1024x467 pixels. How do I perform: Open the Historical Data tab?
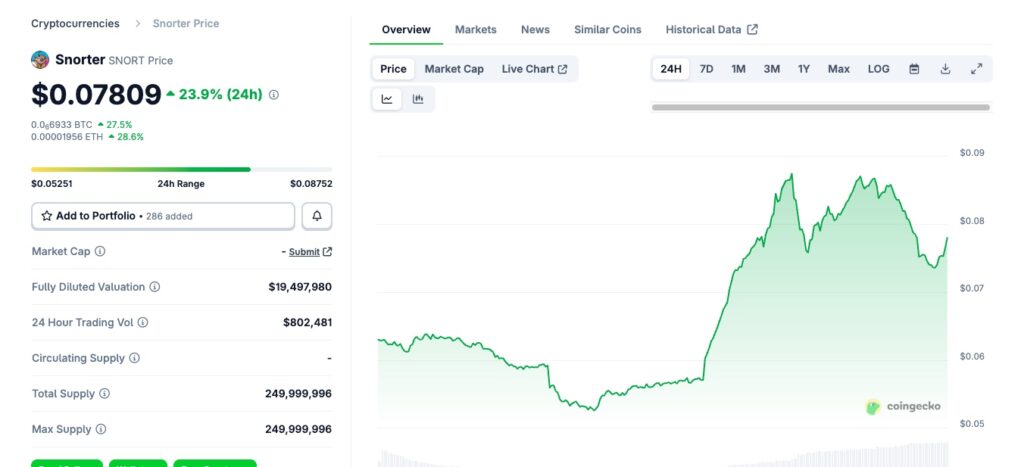coord(711,29)
